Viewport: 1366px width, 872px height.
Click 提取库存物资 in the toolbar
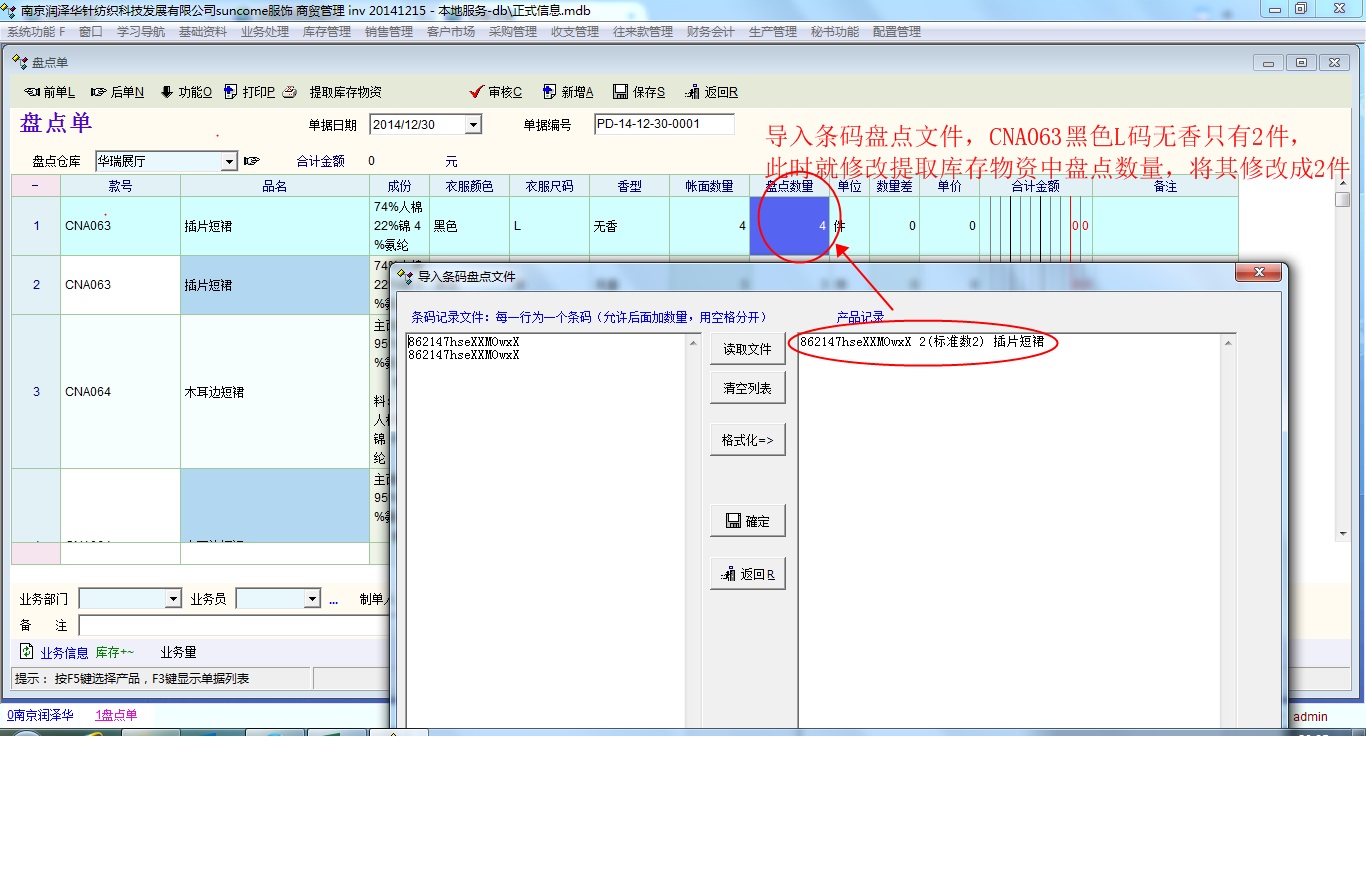[345, 92]
